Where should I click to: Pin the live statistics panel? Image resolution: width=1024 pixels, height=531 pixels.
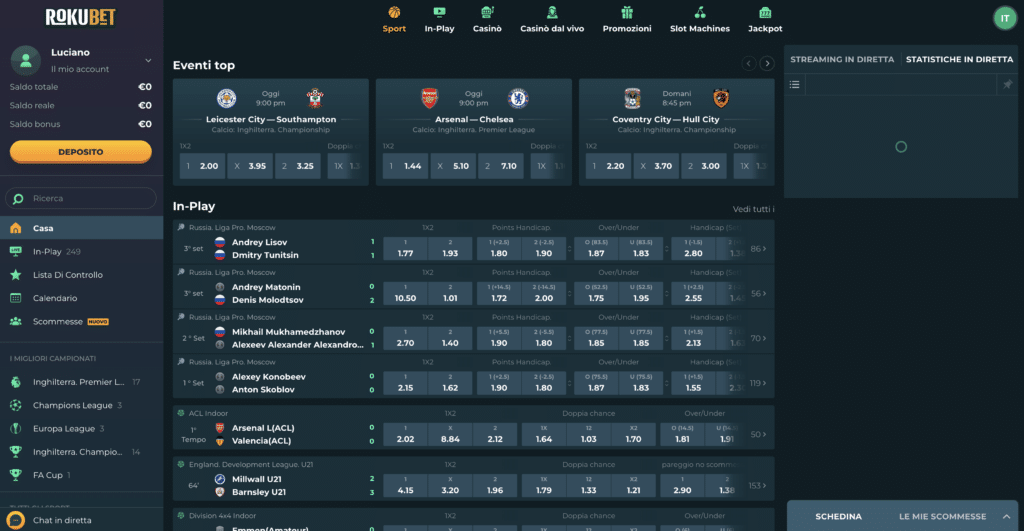1007,85
